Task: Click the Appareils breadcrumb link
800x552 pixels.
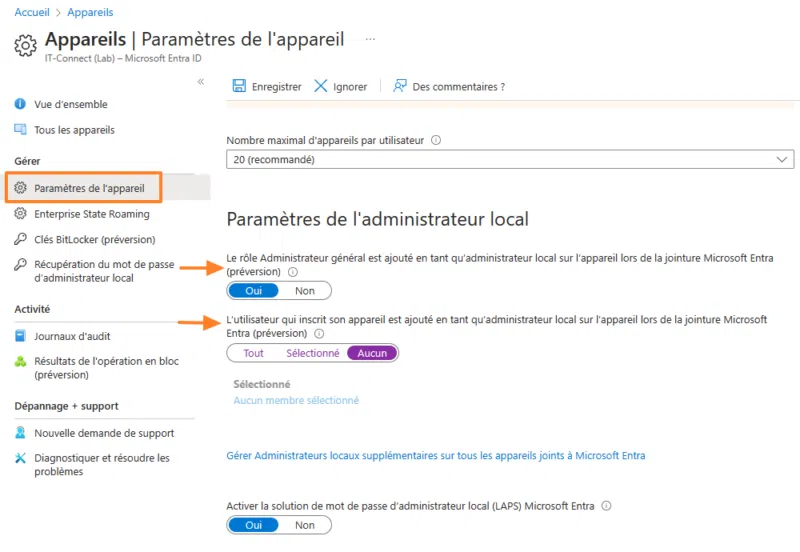Action: pos(90,12)
